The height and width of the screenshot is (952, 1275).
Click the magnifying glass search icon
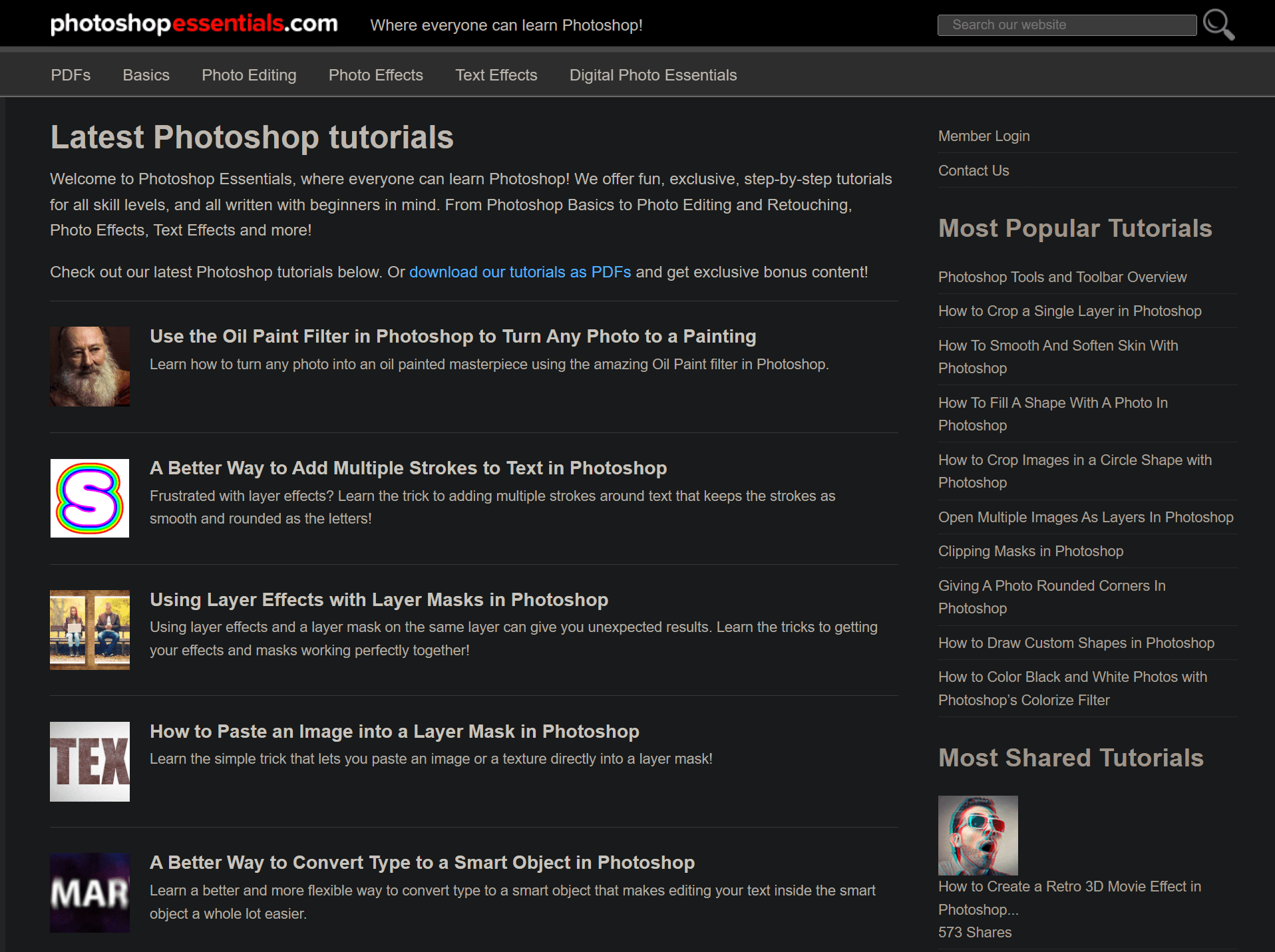point(1218,25)
